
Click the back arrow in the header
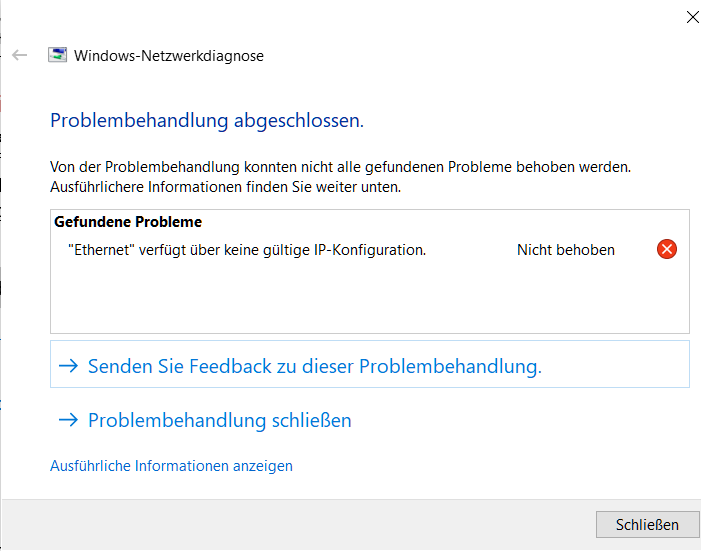coord(20,55)
